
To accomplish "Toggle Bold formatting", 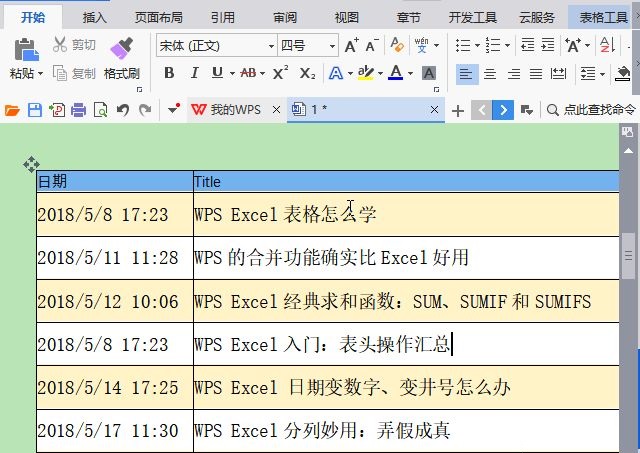I will 169,73.
